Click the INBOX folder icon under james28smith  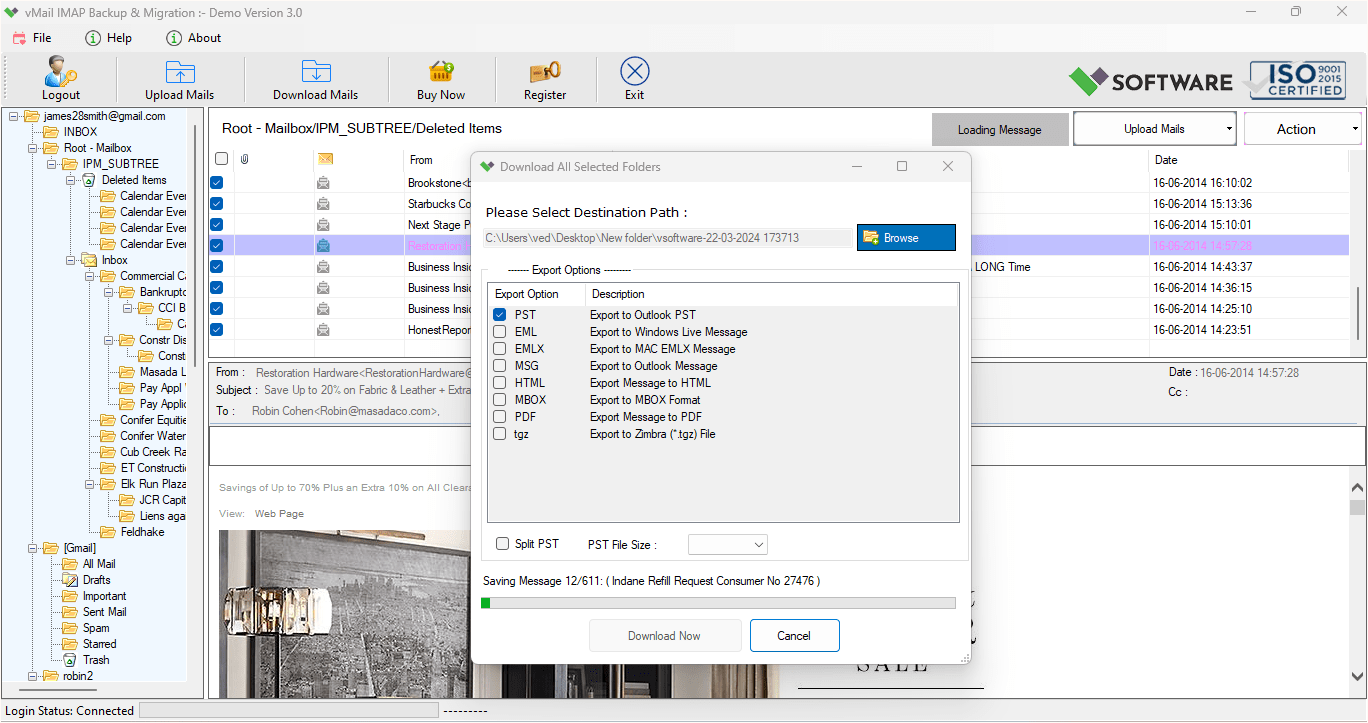click(x=51, y=132)
